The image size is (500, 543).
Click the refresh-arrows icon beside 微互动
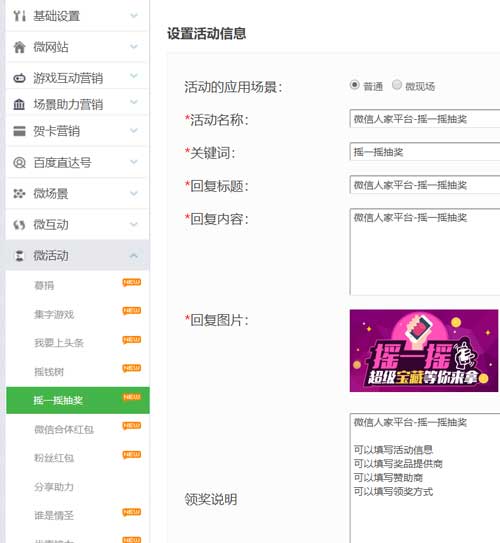tap(19, 225)
